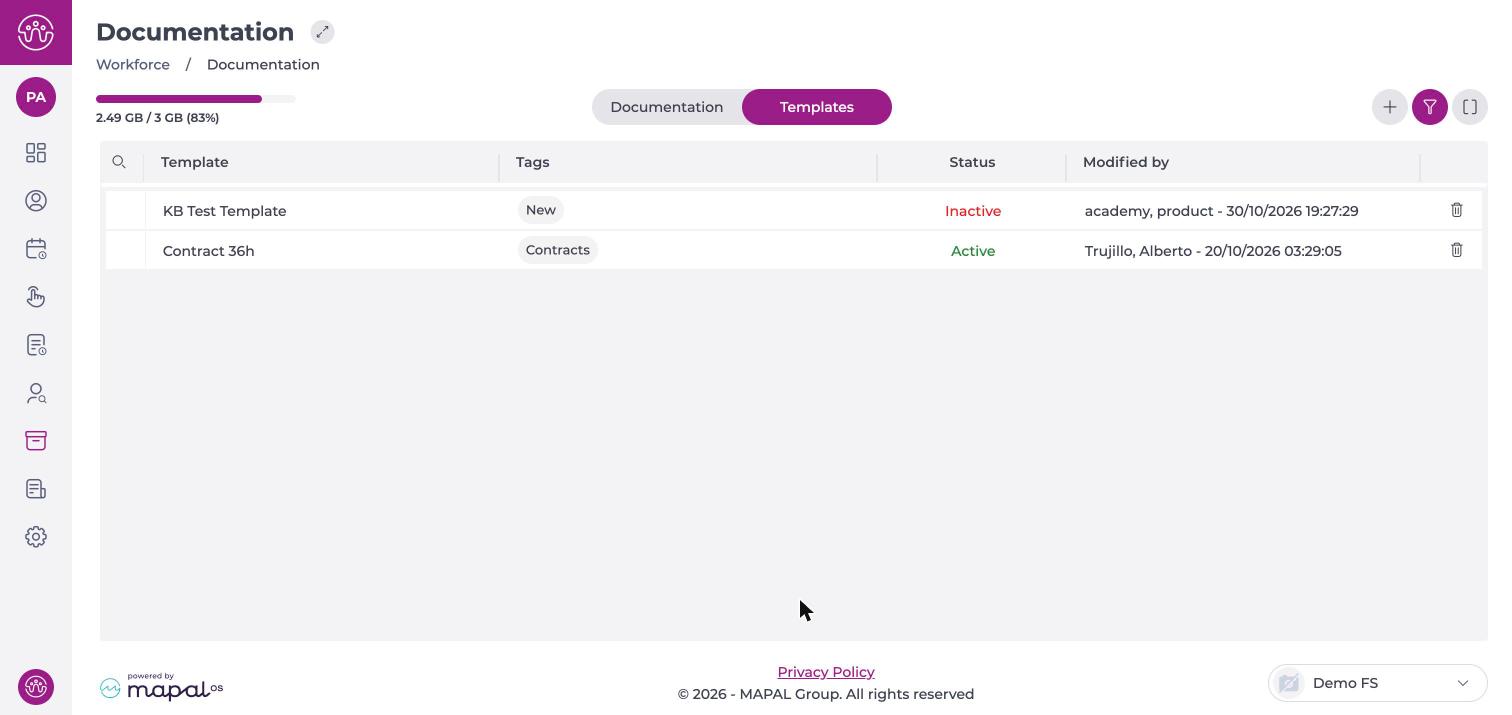This screenshot has height=715, width=1512.
Task: Click the MAPAL logo at top left
Action: point(36,32)
